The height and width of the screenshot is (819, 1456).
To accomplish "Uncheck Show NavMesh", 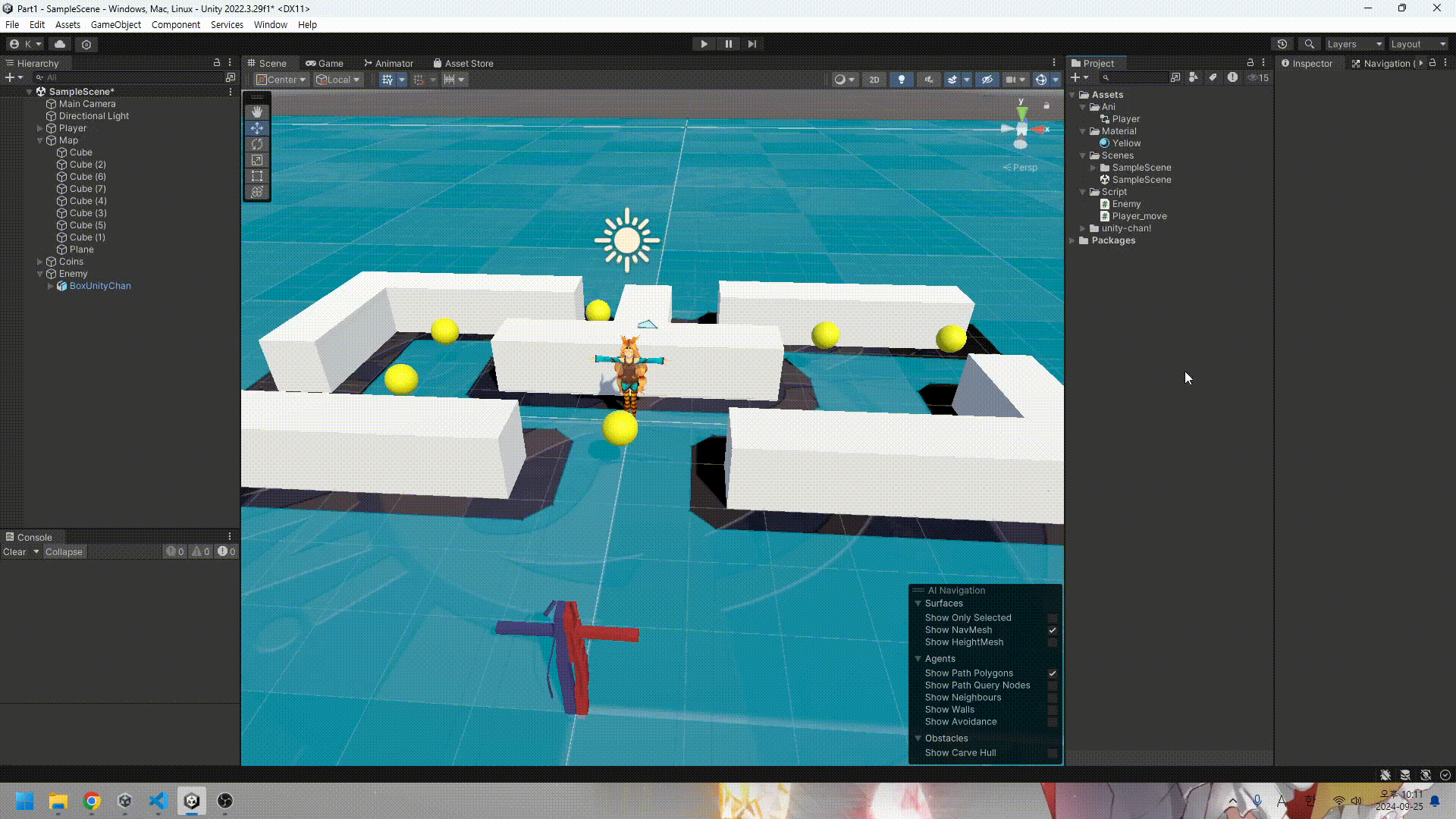I will pyautogui.click(x=1052, y=630).
